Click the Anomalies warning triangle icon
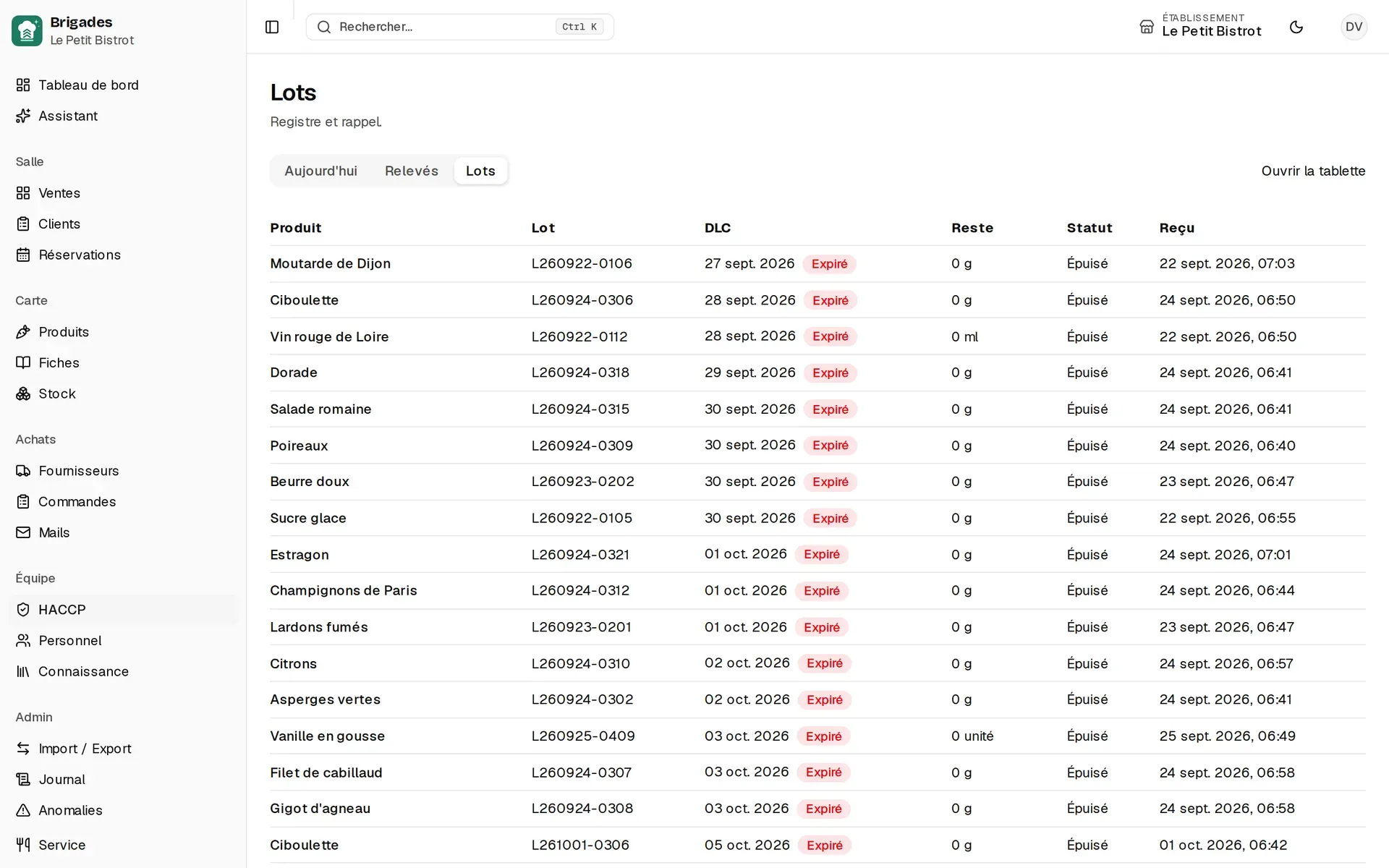This screenshot has width=1389, height=868. pyautogui.click(x=23, y=810)
